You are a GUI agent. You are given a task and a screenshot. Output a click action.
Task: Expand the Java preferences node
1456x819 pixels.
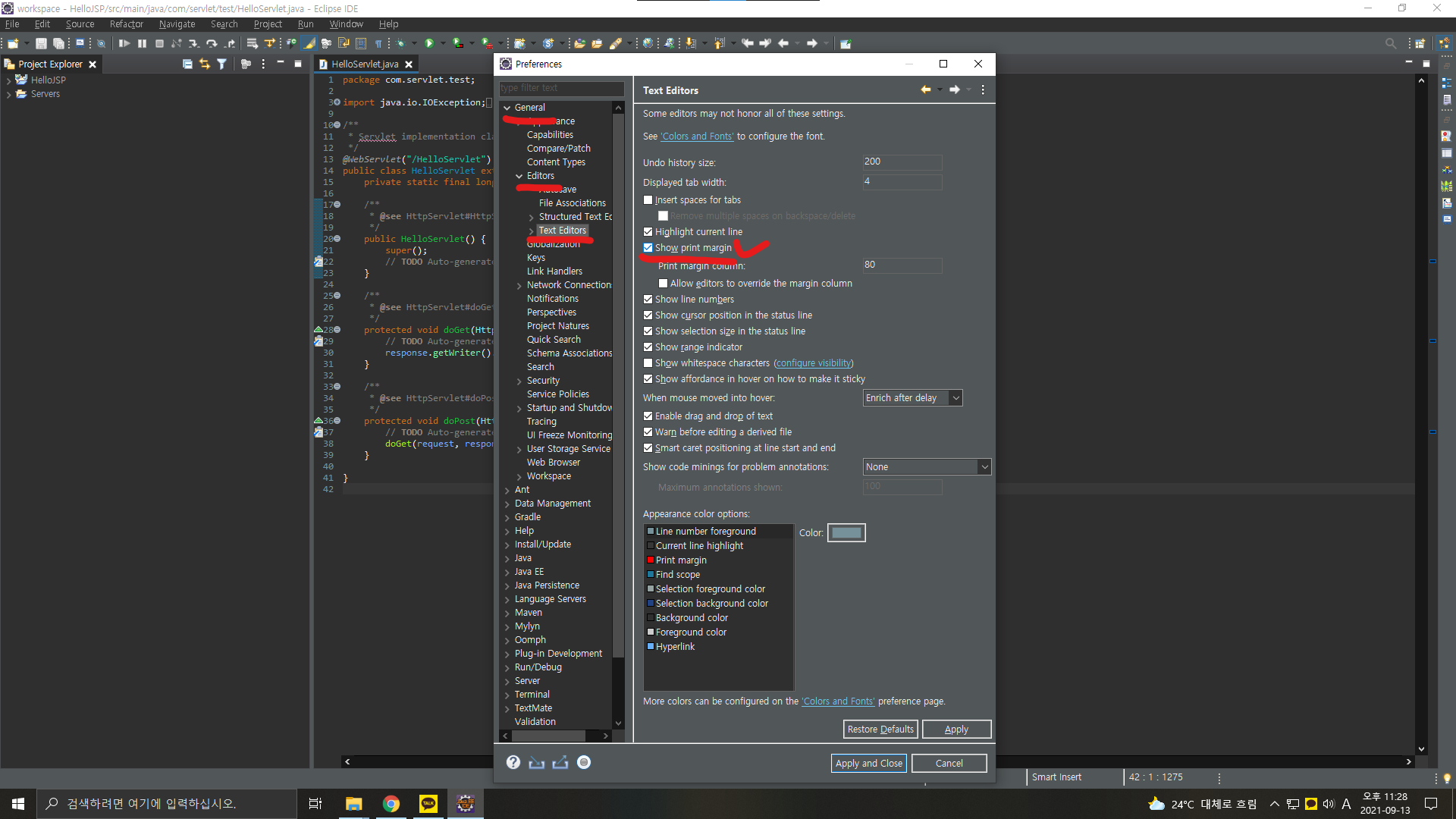coord(507,559)
